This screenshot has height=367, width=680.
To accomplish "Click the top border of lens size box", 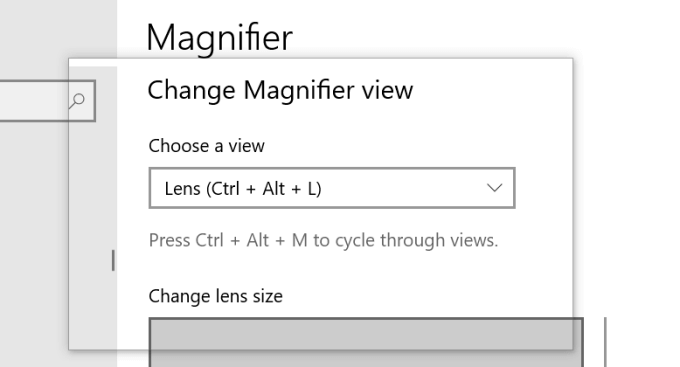I will [x=366, y=318].
